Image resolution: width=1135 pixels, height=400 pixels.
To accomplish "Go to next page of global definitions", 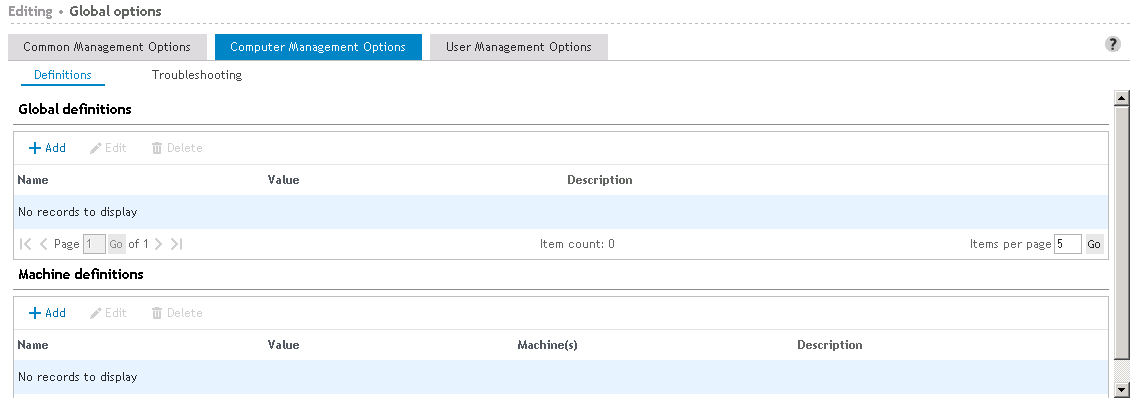I will point(159,244).
